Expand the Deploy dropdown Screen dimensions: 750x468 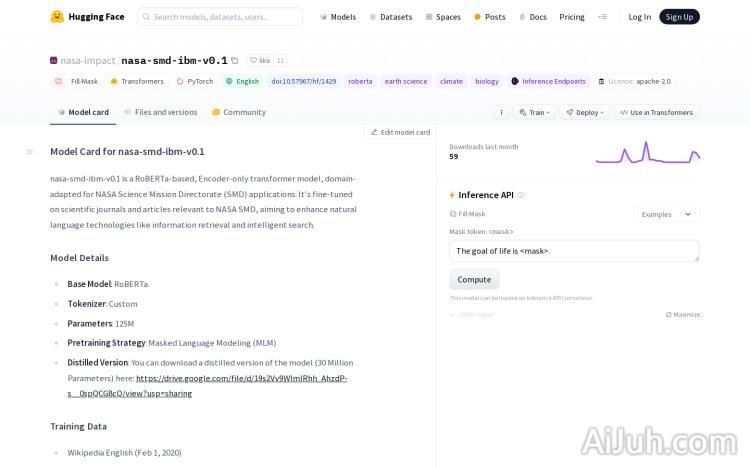[584, 112]
